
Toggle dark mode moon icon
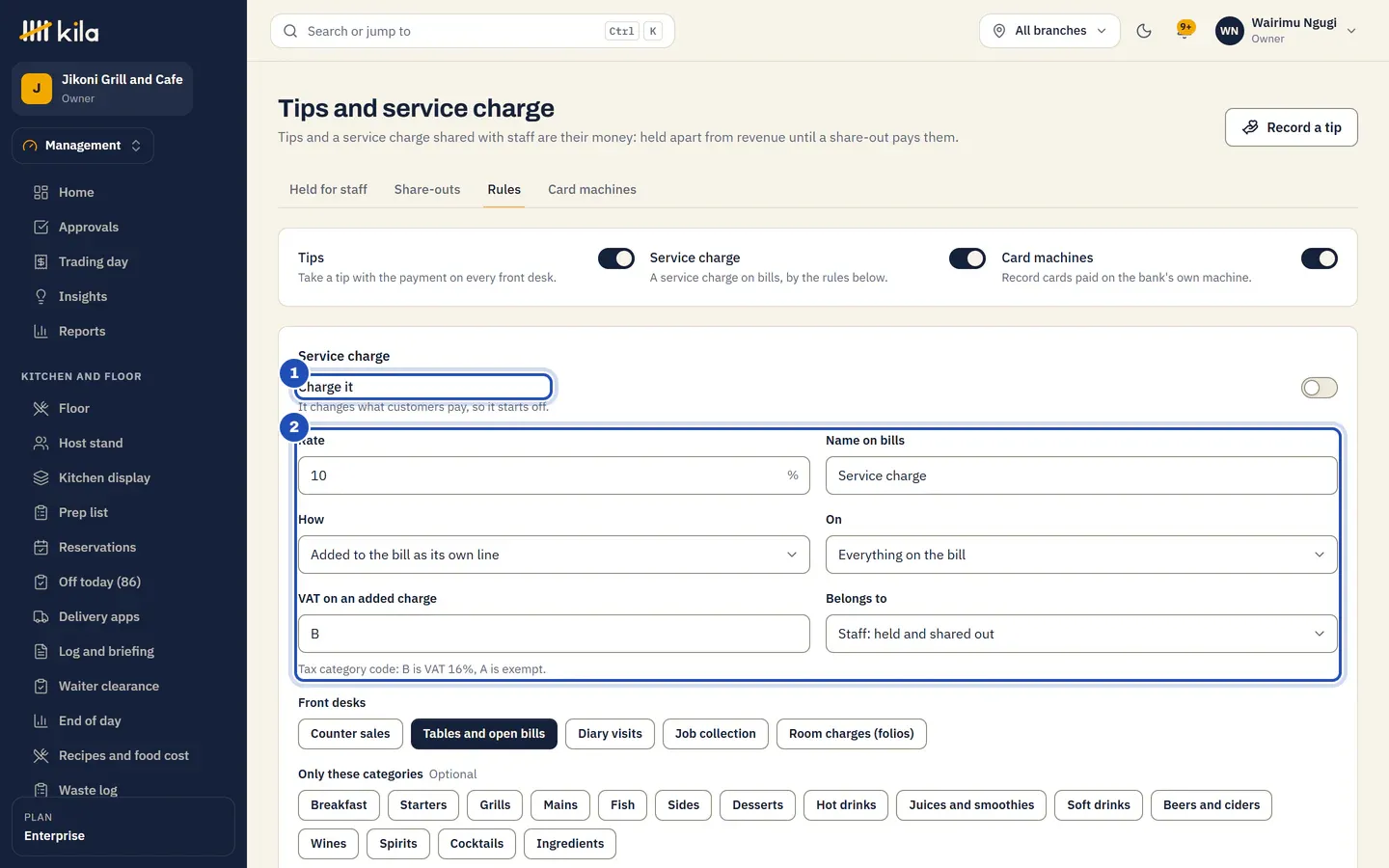1144,31
